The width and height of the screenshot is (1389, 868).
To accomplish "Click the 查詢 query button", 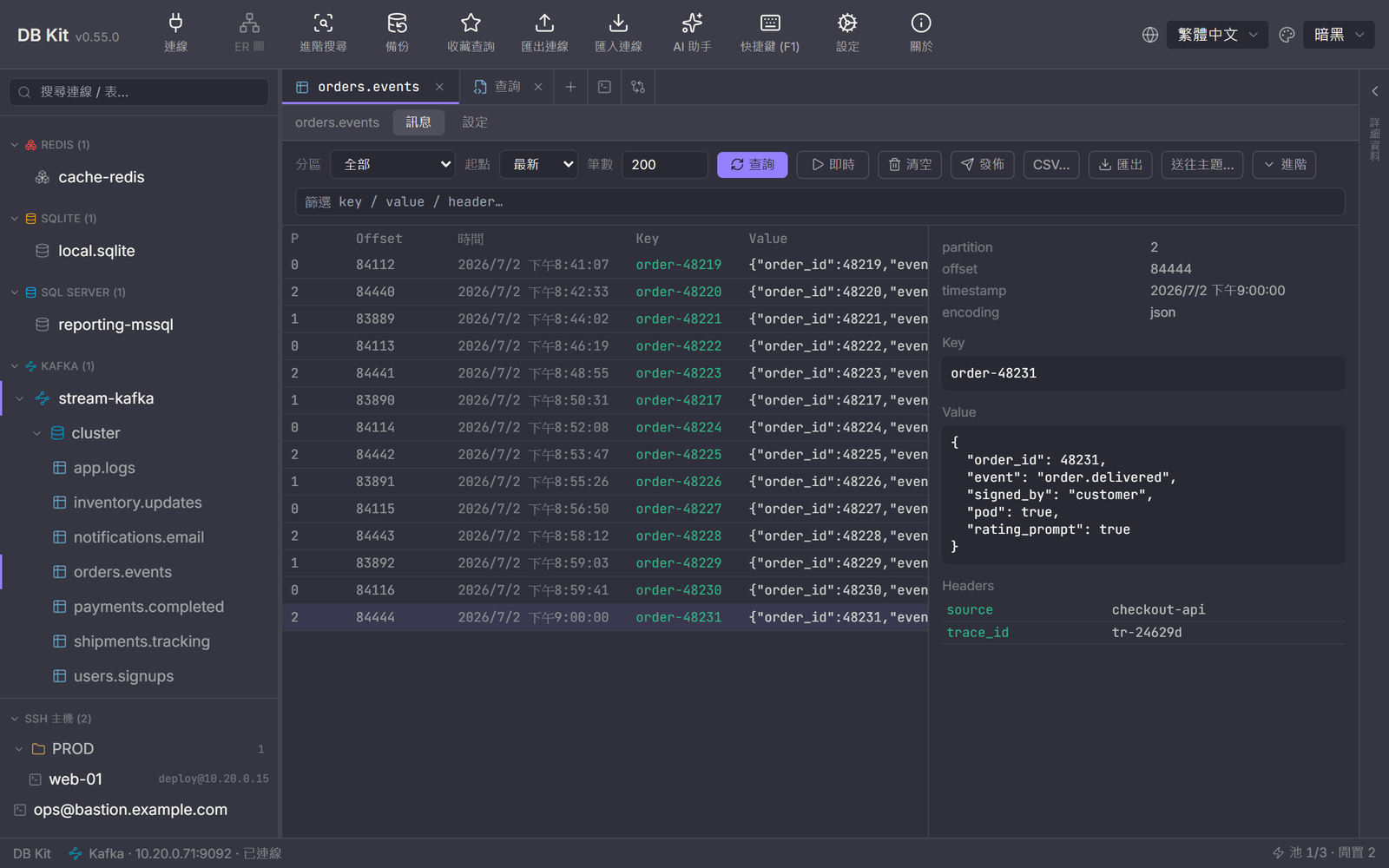I will coord(752,164).
